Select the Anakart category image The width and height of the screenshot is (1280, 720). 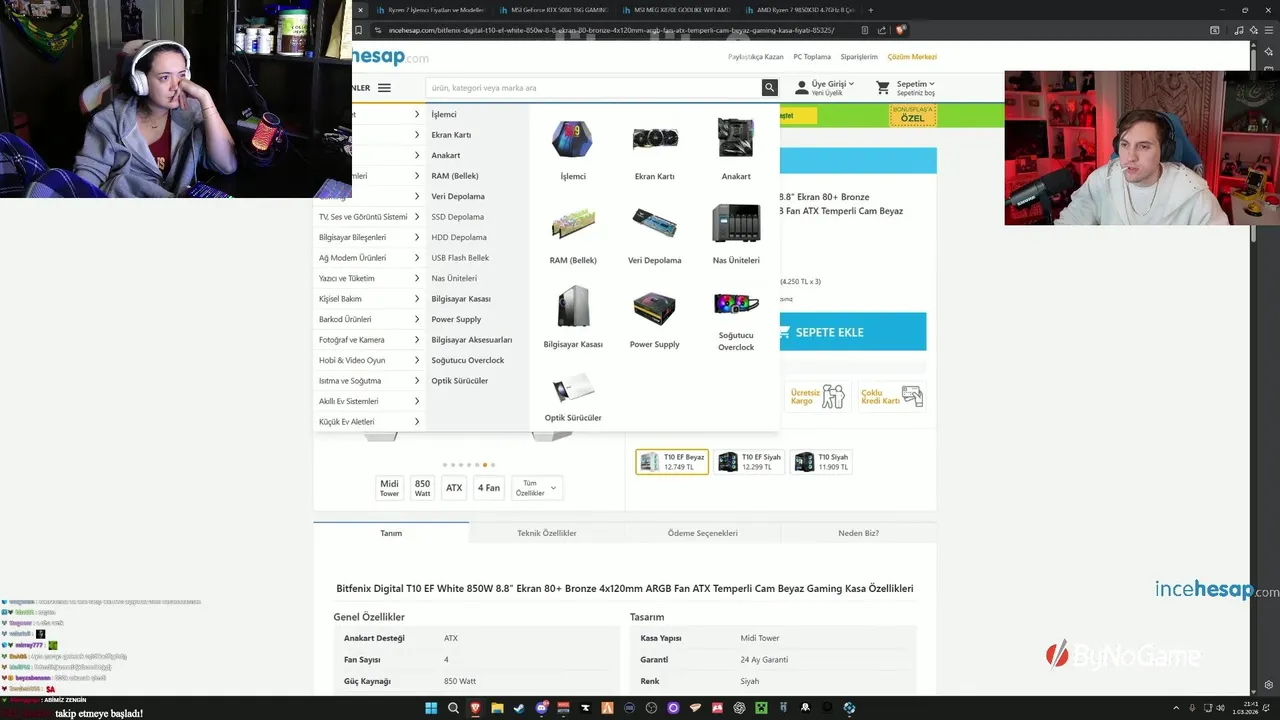pyautogui.click(x=736, y=138)
